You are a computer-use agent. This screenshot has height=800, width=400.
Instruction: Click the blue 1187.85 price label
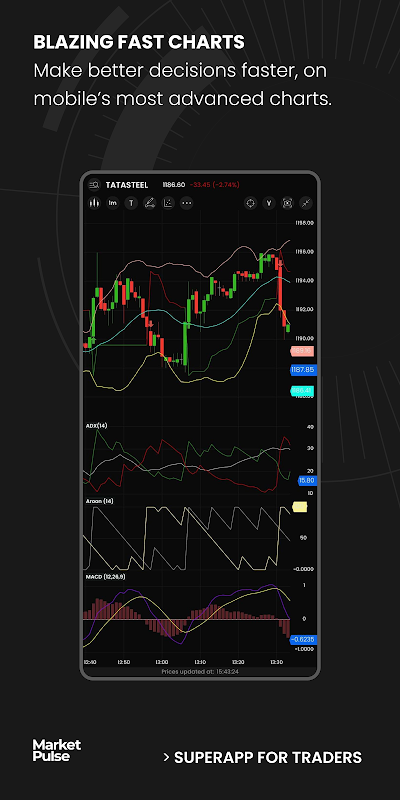point(303,370)
